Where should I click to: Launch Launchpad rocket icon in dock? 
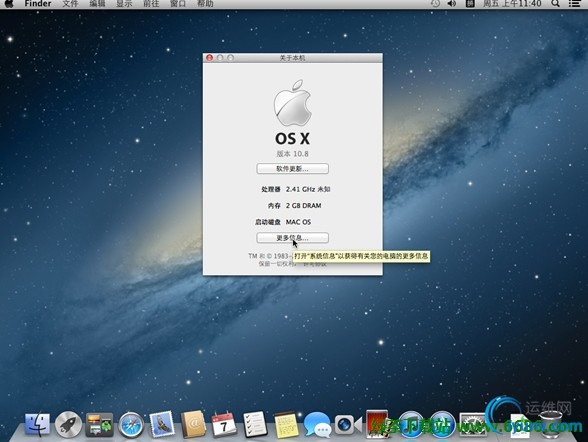click(x=68, y=425)
